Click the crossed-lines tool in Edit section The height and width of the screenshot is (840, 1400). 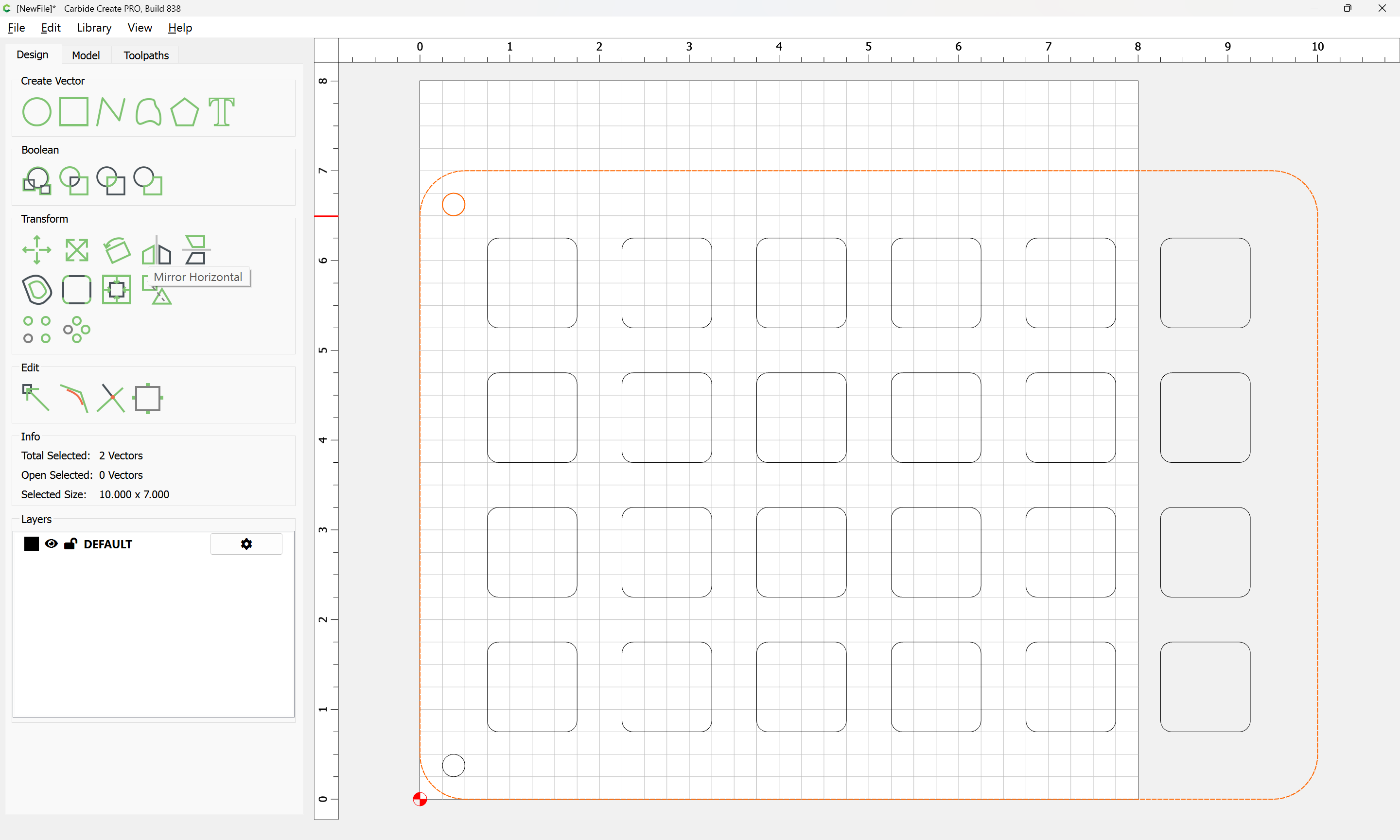click(x=111, y=398)
